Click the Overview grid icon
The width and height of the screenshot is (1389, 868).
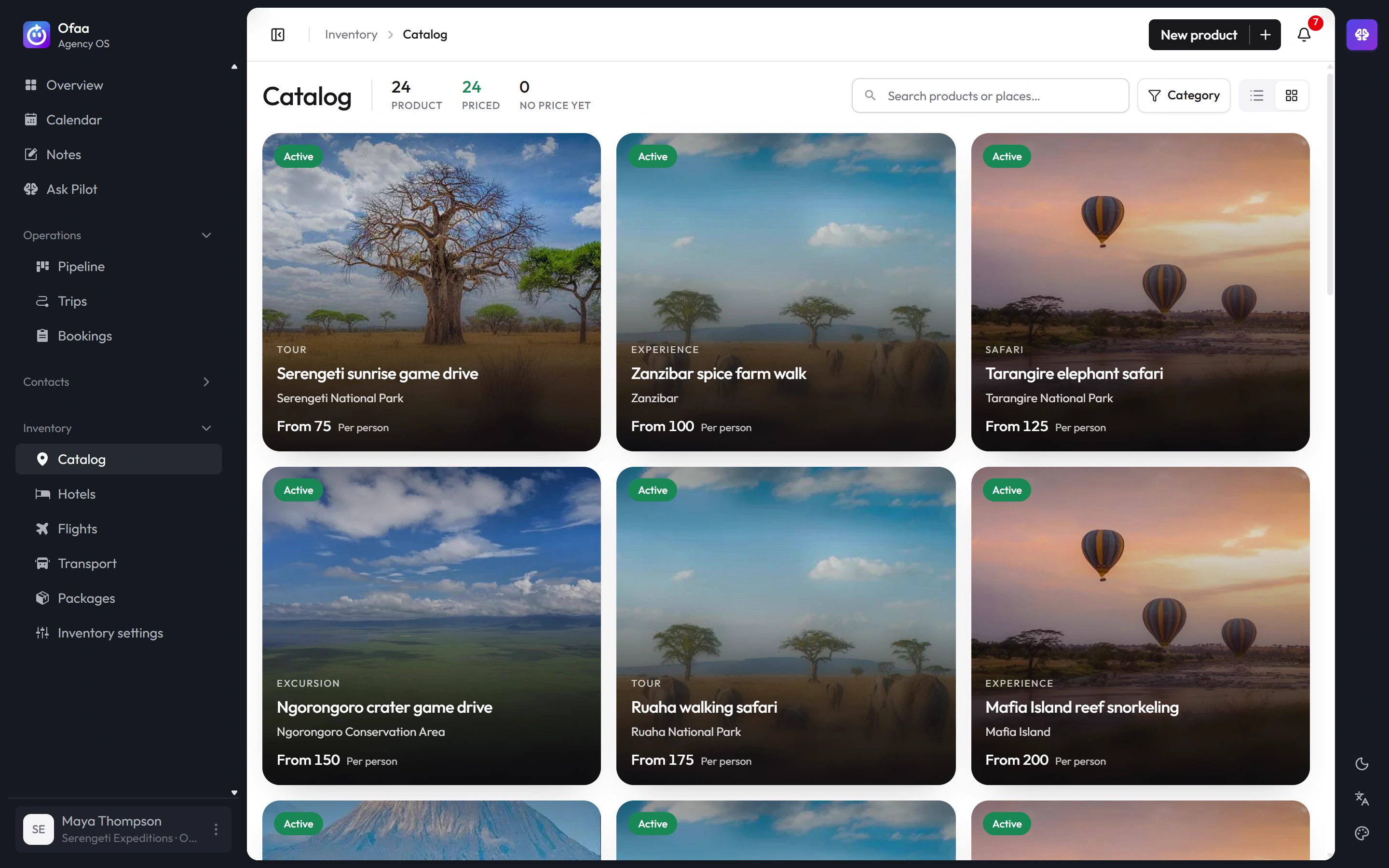pyautogui.click(x=31, y=85)
